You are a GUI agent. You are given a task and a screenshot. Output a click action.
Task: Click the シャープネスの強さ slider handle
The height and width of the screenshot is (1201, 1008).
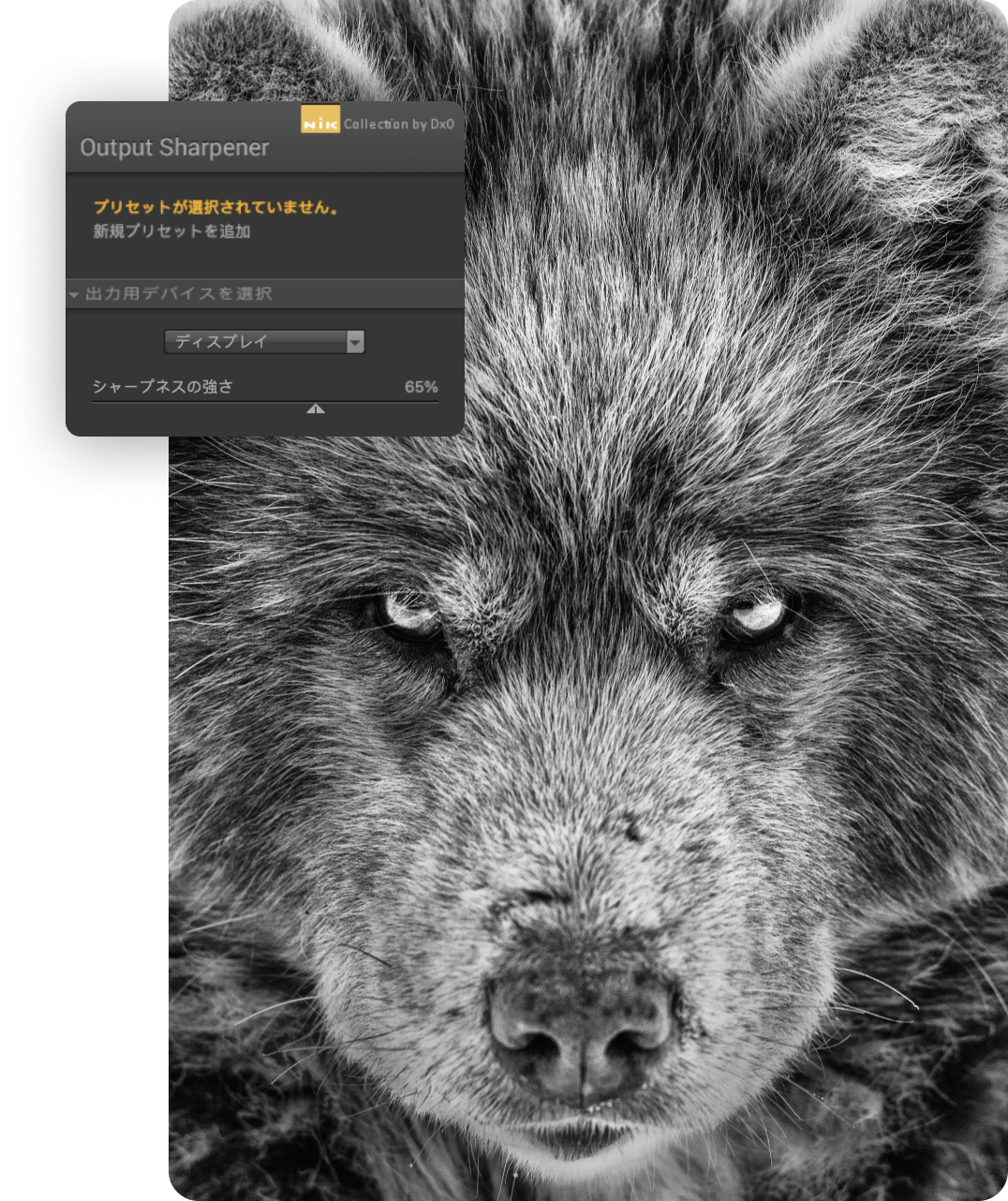[316, 408]
